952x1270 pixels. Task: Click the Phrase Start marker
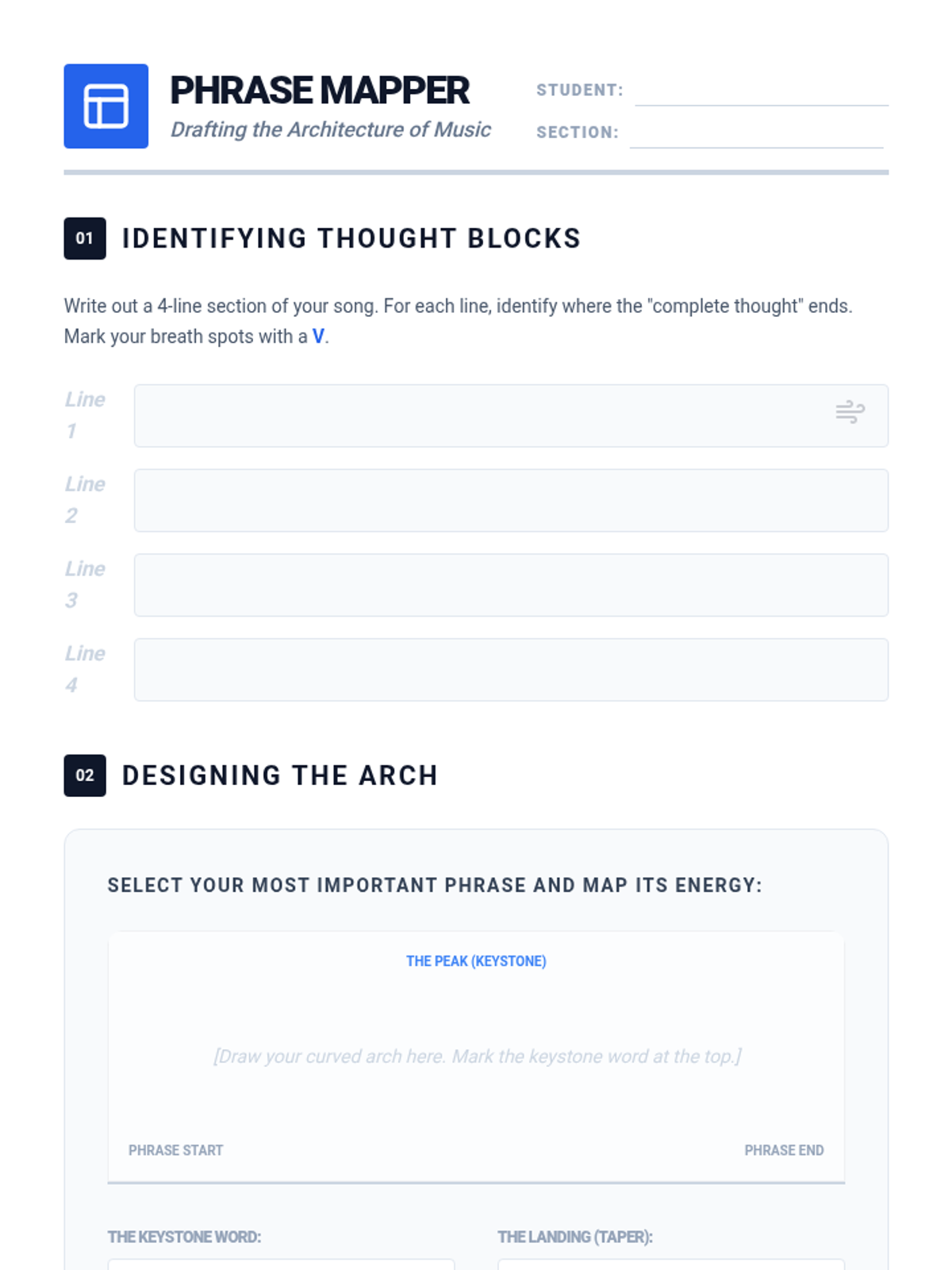coord(175,1150)
